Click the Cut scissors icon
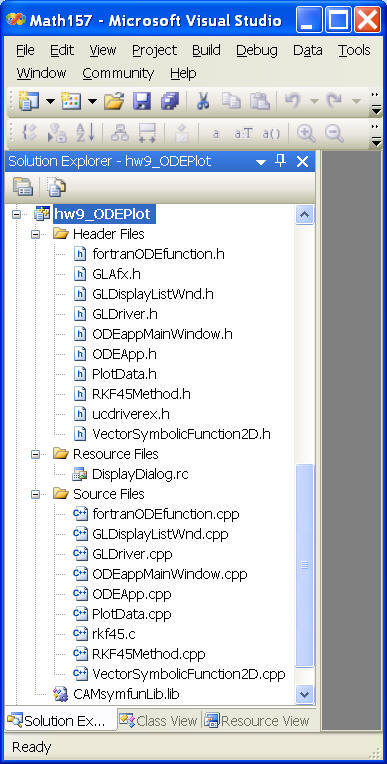The width and height of the screenshot is (387, 764). (203, 101)
